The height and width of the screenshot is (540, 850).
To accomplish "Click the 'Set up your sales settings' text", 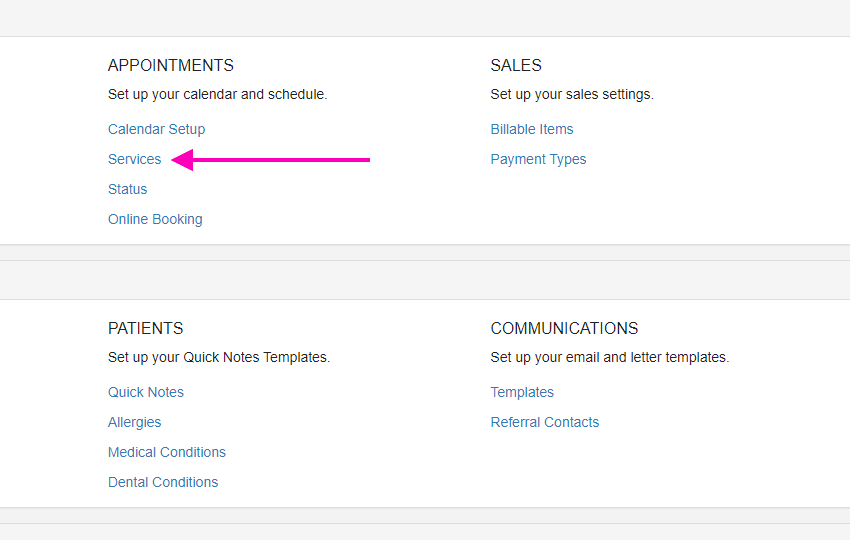I will [572, 94].
